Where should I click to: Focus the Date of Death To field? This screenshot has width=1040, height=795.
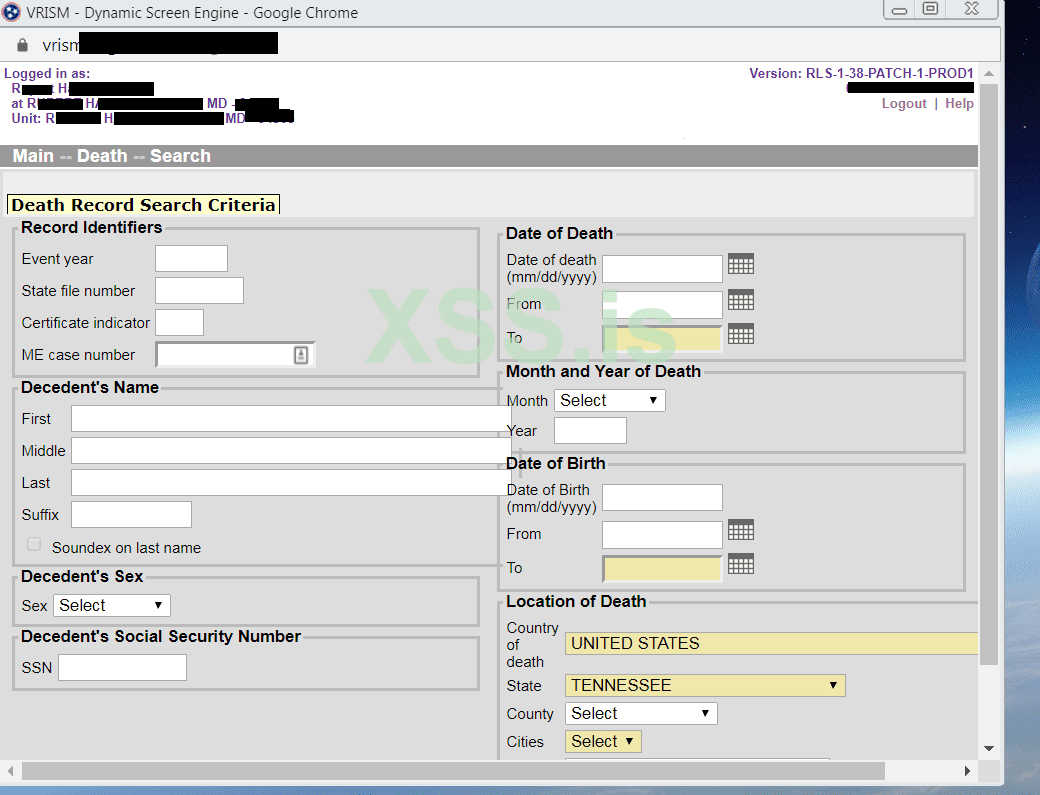[662, 338]
